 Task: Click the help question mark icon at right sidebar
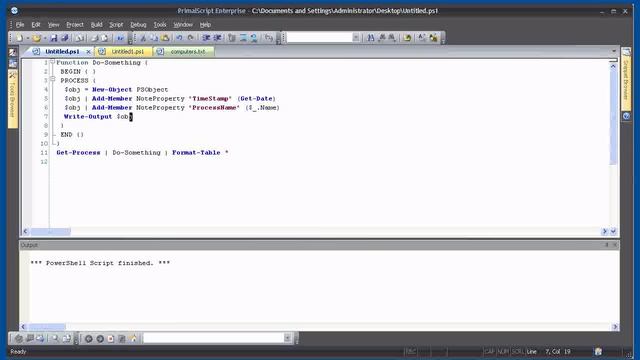(x=626, y=116)
